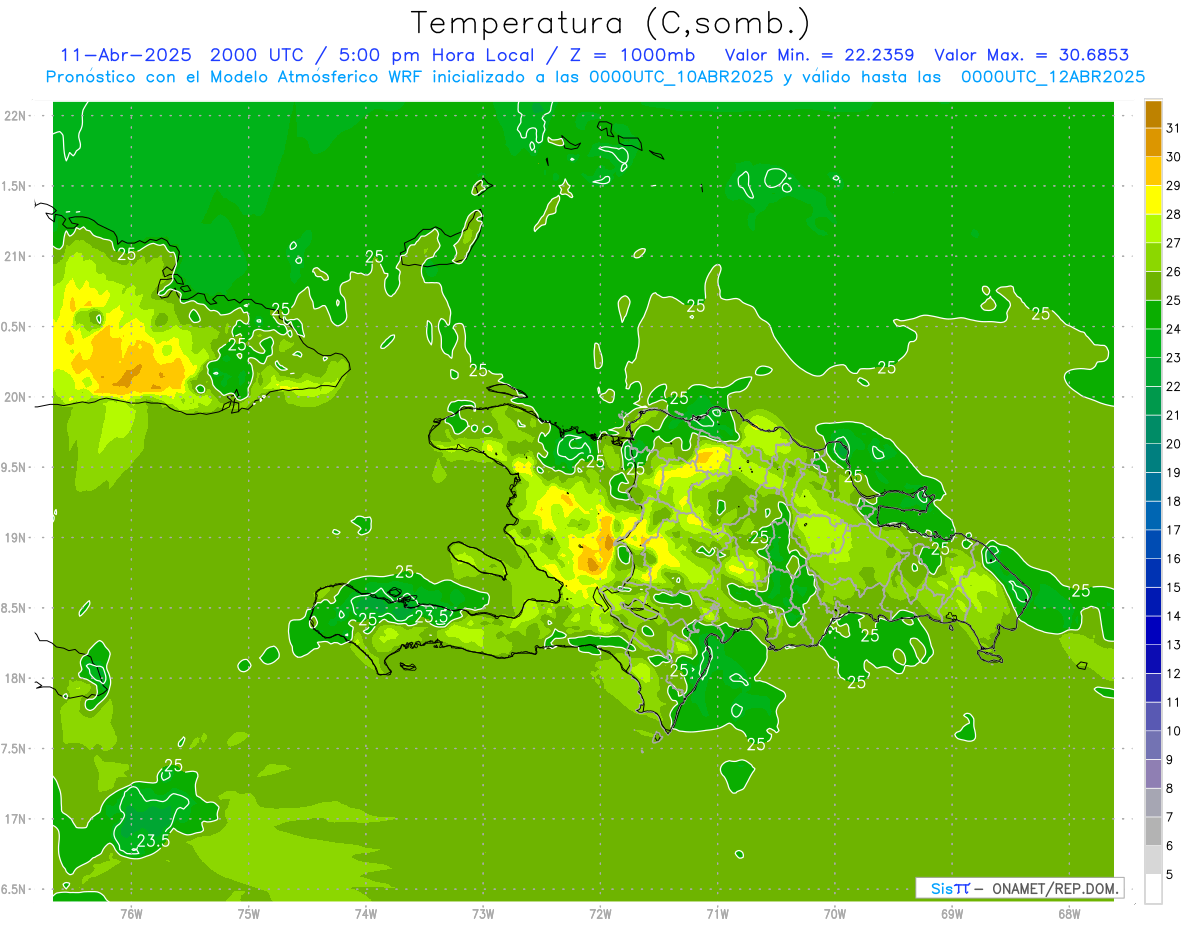This screenshot has width=1200, height=927.
Task: Select the date text "11-Abr-2025"
Action: (126, 55)
